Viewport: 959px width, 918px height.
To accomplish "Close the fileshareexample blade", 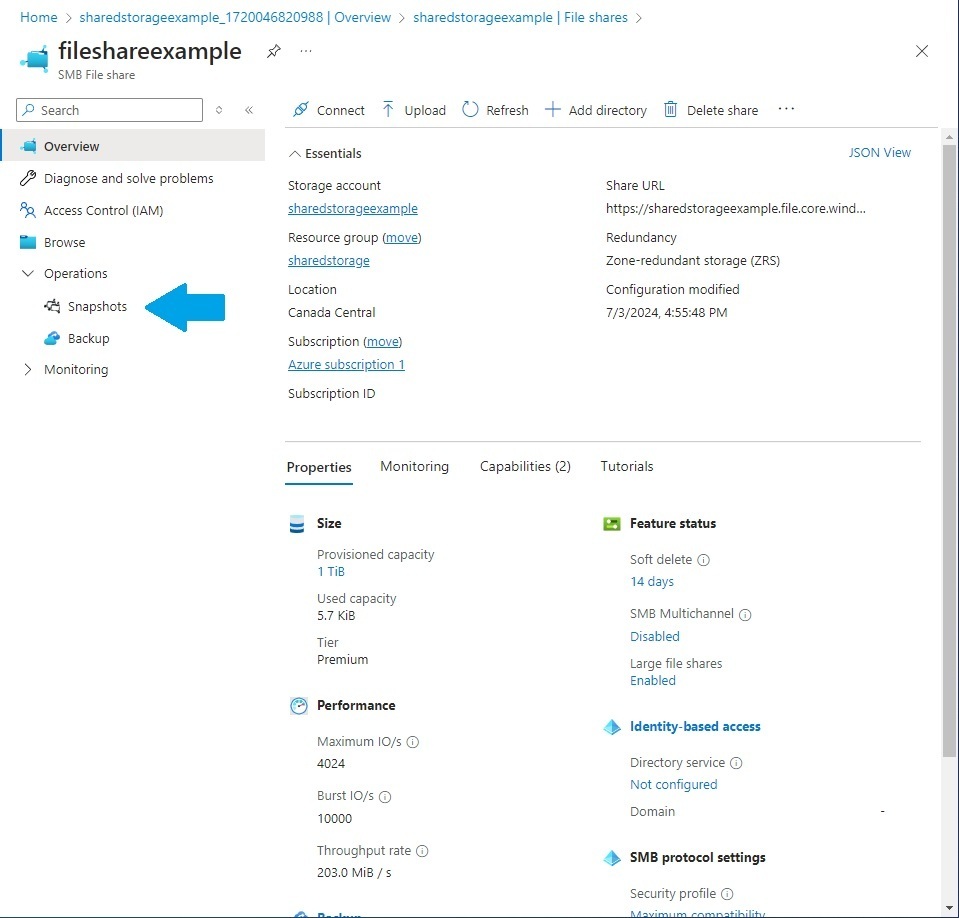I will click(922, 51).
